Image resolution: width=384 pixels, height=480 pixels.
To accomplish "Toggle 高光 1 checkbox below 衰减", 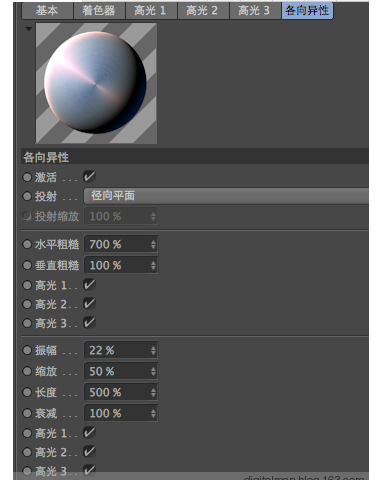I will pos(89,433).
